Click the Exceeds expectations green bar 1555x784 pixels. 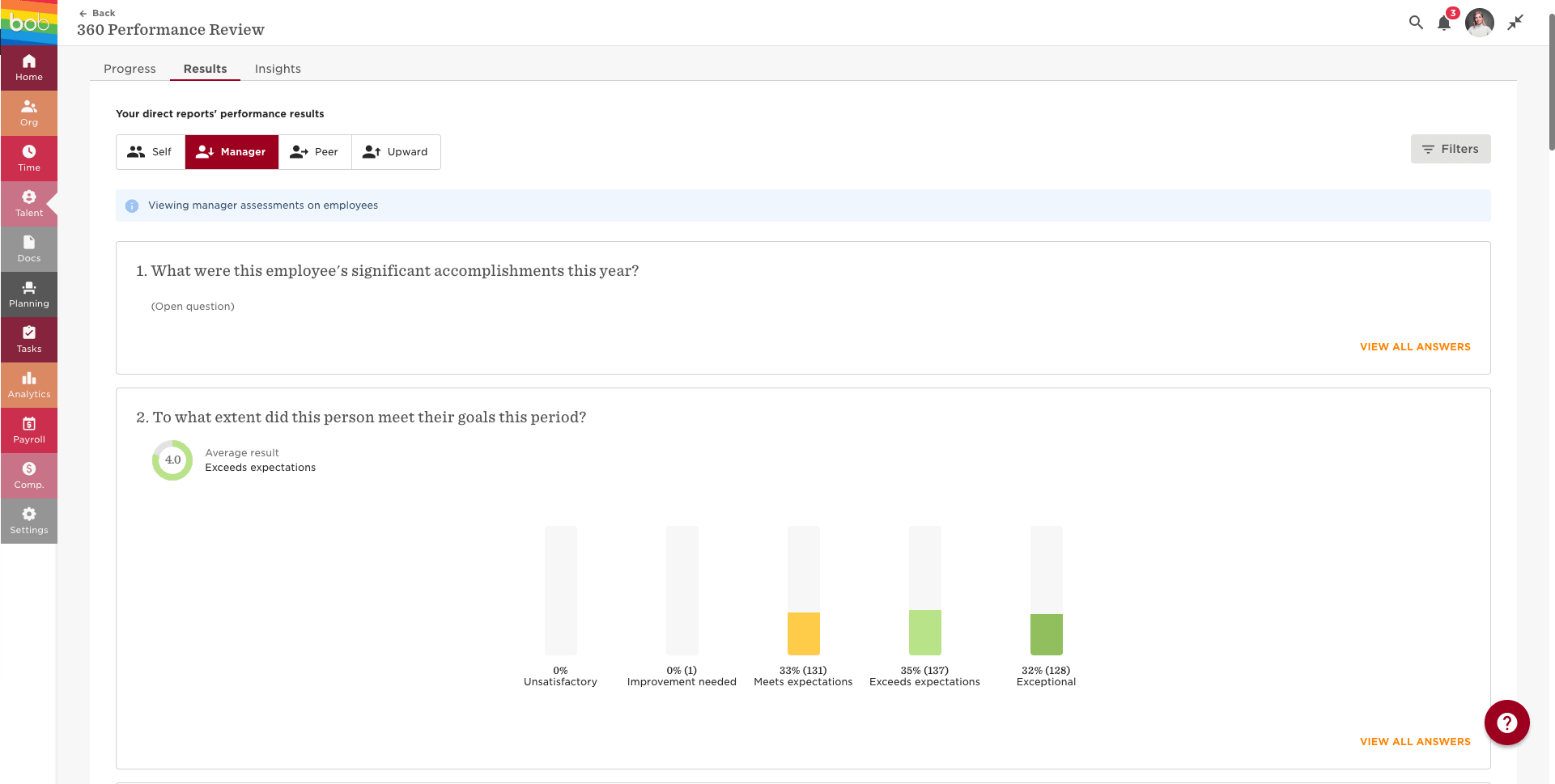click(924, 632)
